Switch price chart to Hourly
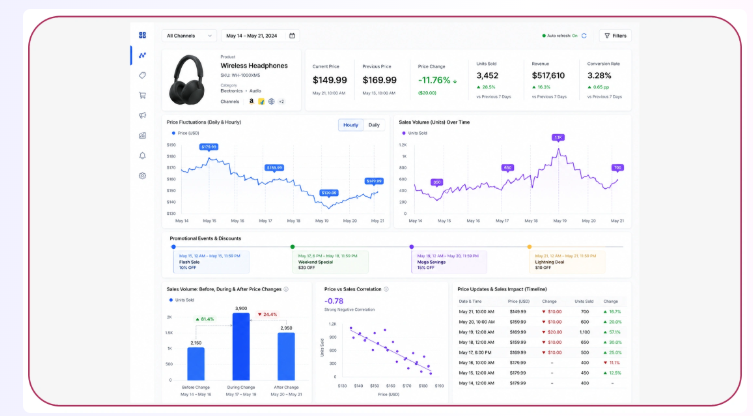The image size is (753, 416). (x=351, y=125)
